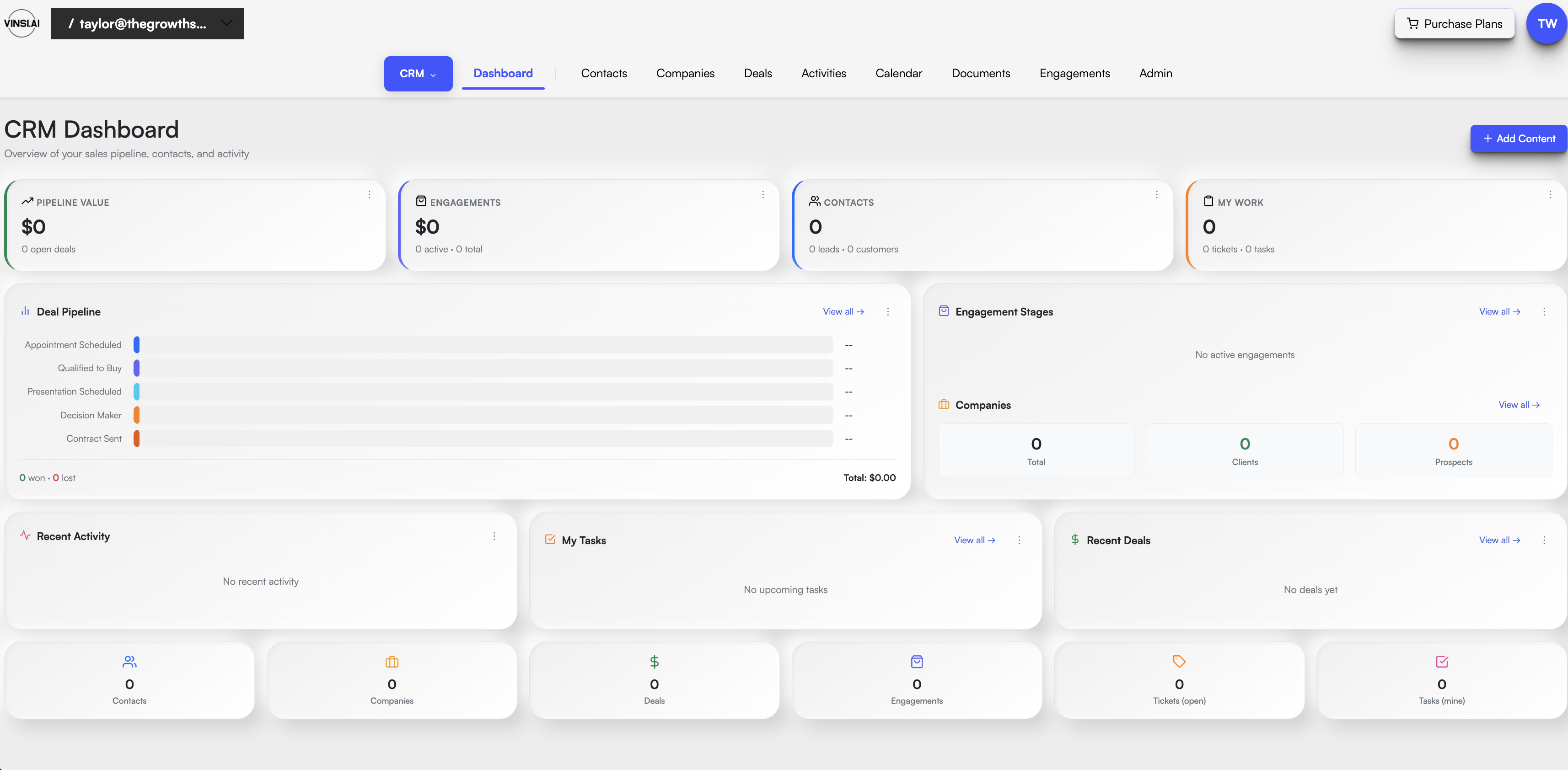Image resolution: width=1568 pixels, height=770 pixels.
Task: Click the "0 open deals" text
Action: click(48, 250)
